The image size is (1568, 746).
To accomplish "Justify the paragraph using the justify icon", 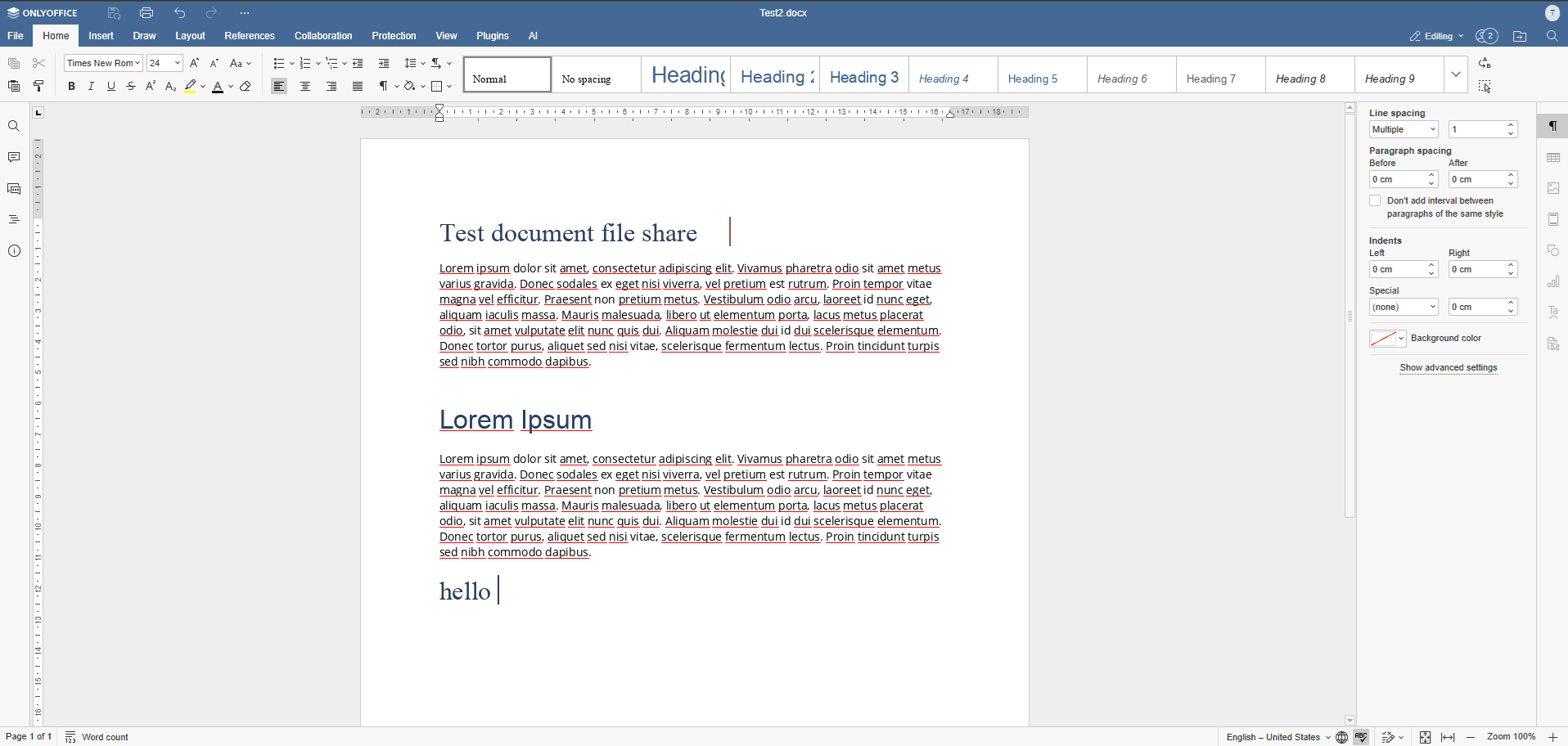I will pos(358,86).
